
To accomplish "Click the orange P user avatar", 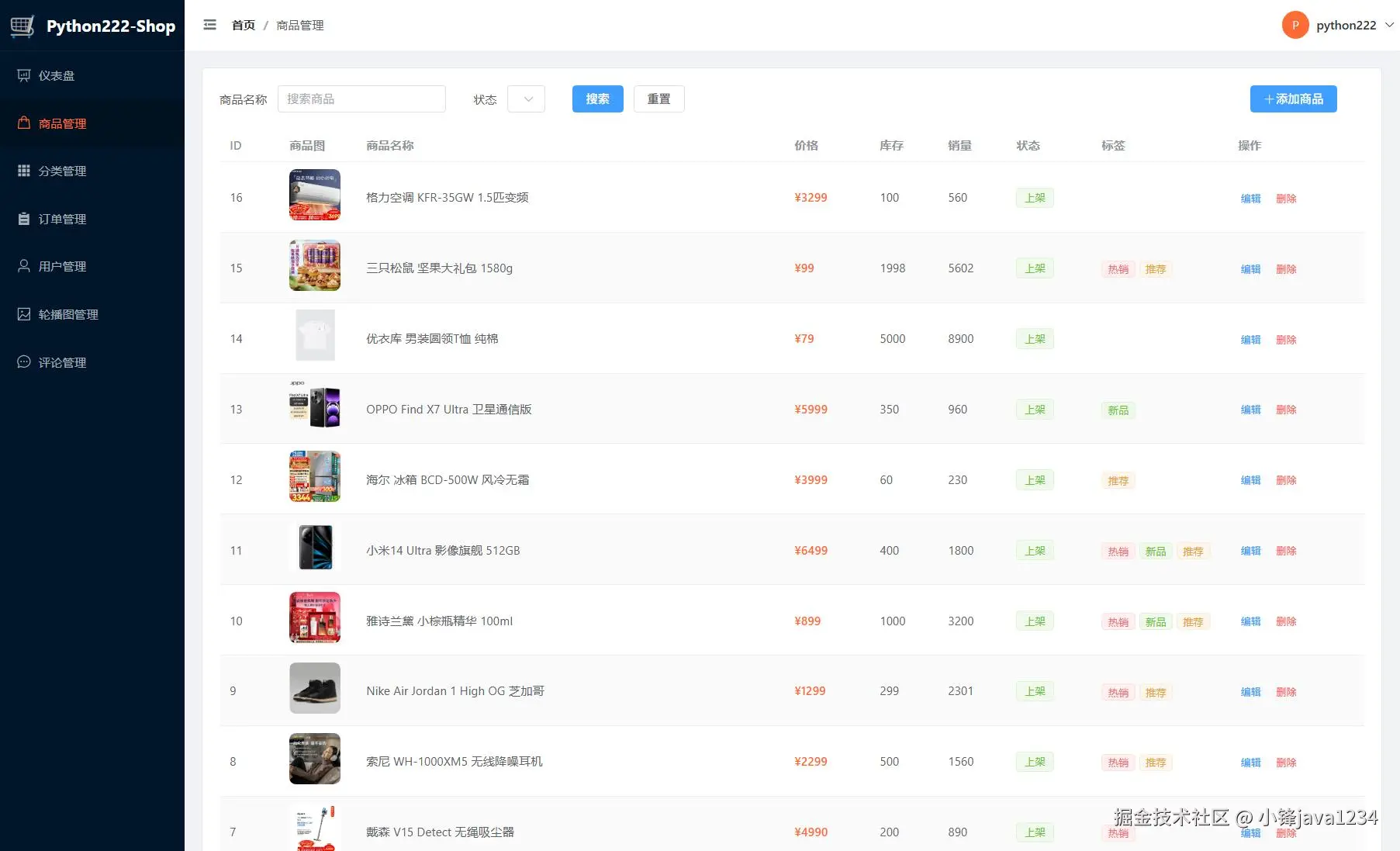I will (1295, 25).
